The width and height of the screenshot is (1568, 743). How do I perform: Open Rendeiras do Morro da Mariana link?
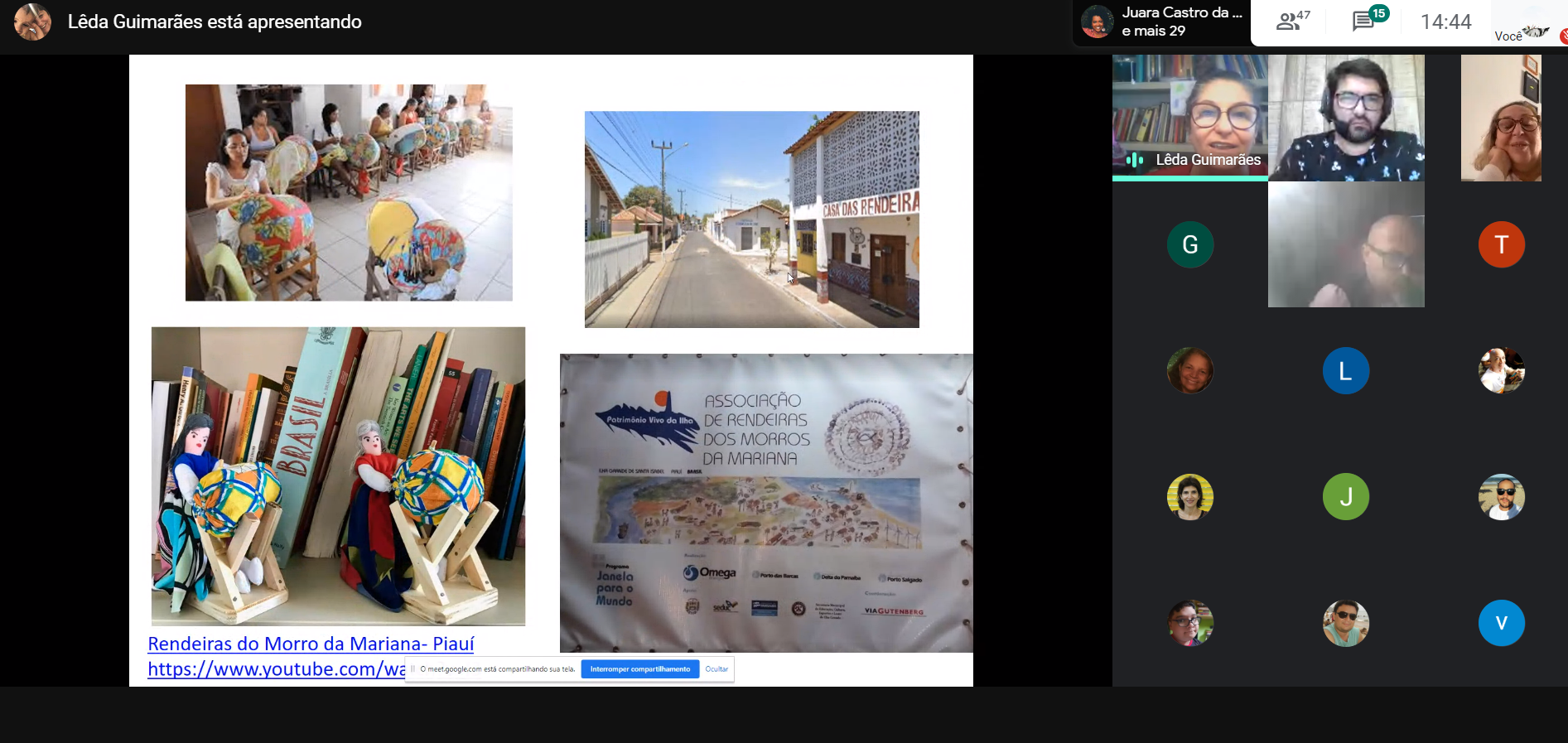(311, 644)
